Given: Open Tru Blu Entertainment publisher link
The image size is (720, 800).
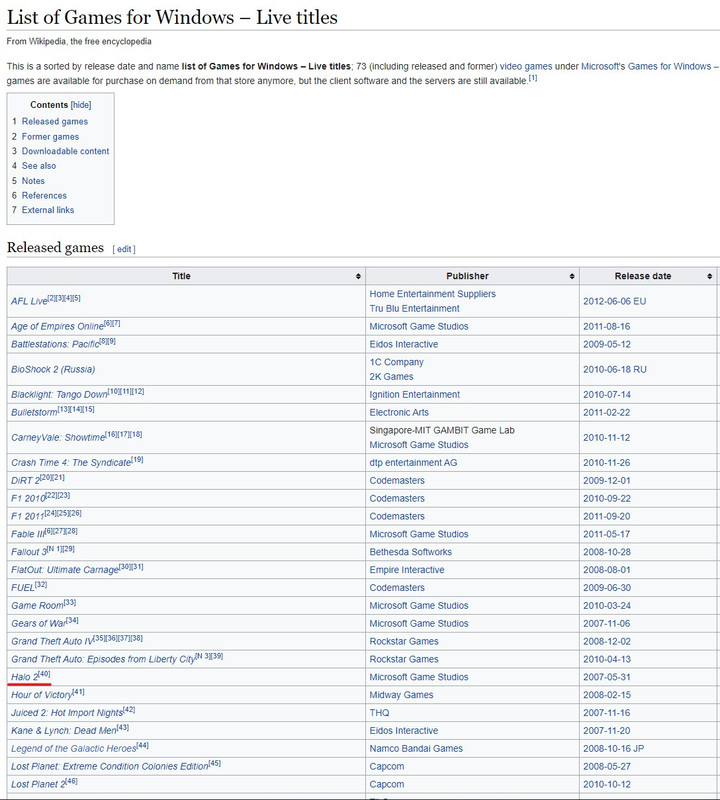Looking at the screenshot, I should pyautogui.click(x=414, y=309).
